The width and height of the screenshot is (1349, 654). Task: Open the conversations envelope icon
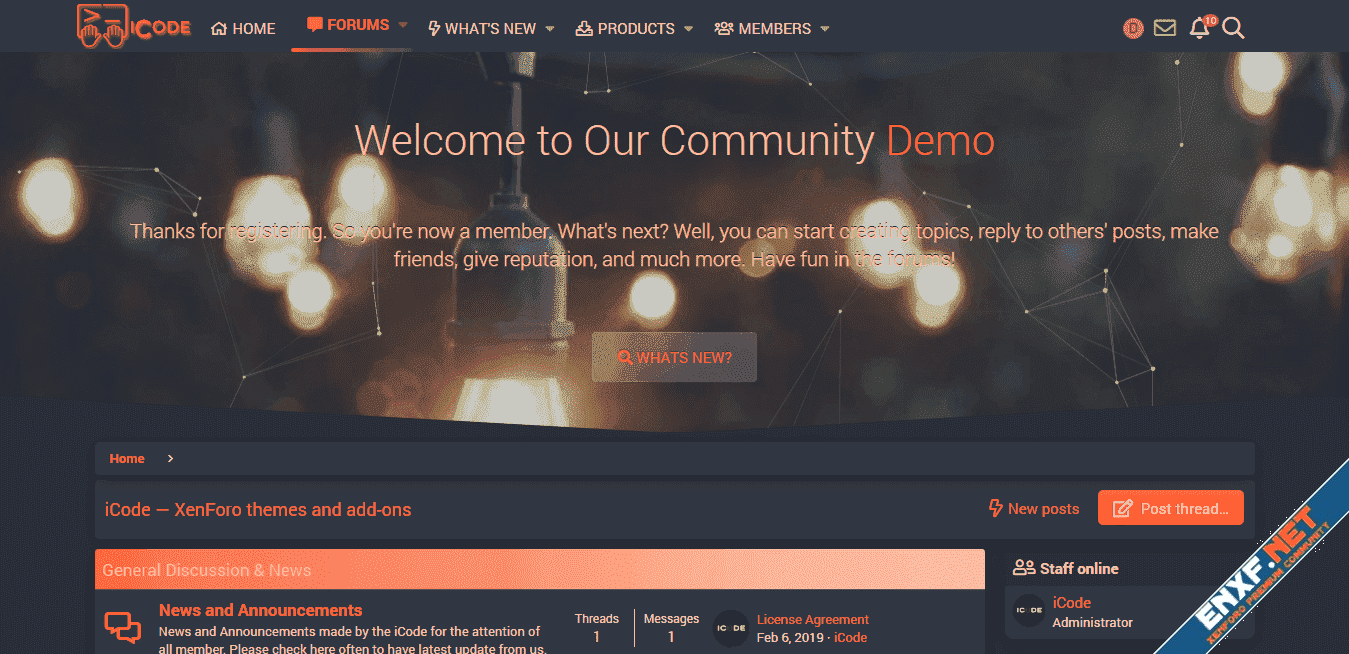[x=1165, y=28]
